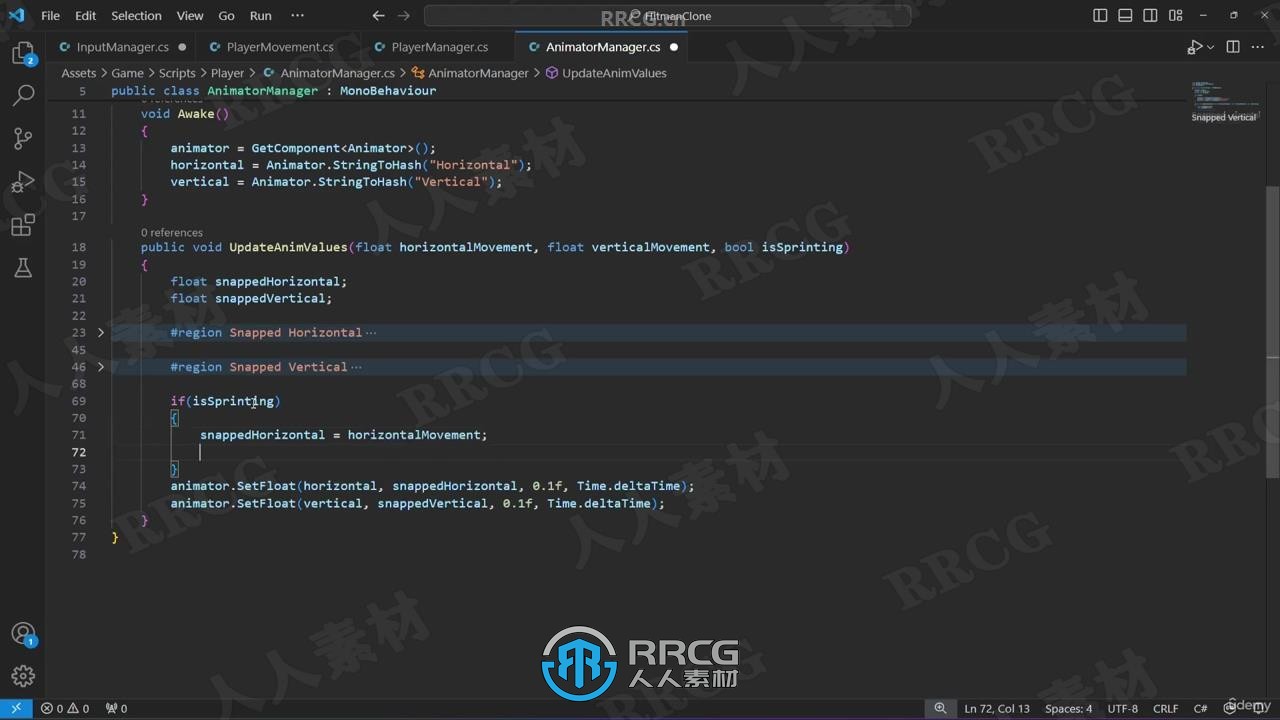This screenshot has height=720, width=1280.
Task: Click Game in the breadcrumb path
Action: (x=128, y=73)
